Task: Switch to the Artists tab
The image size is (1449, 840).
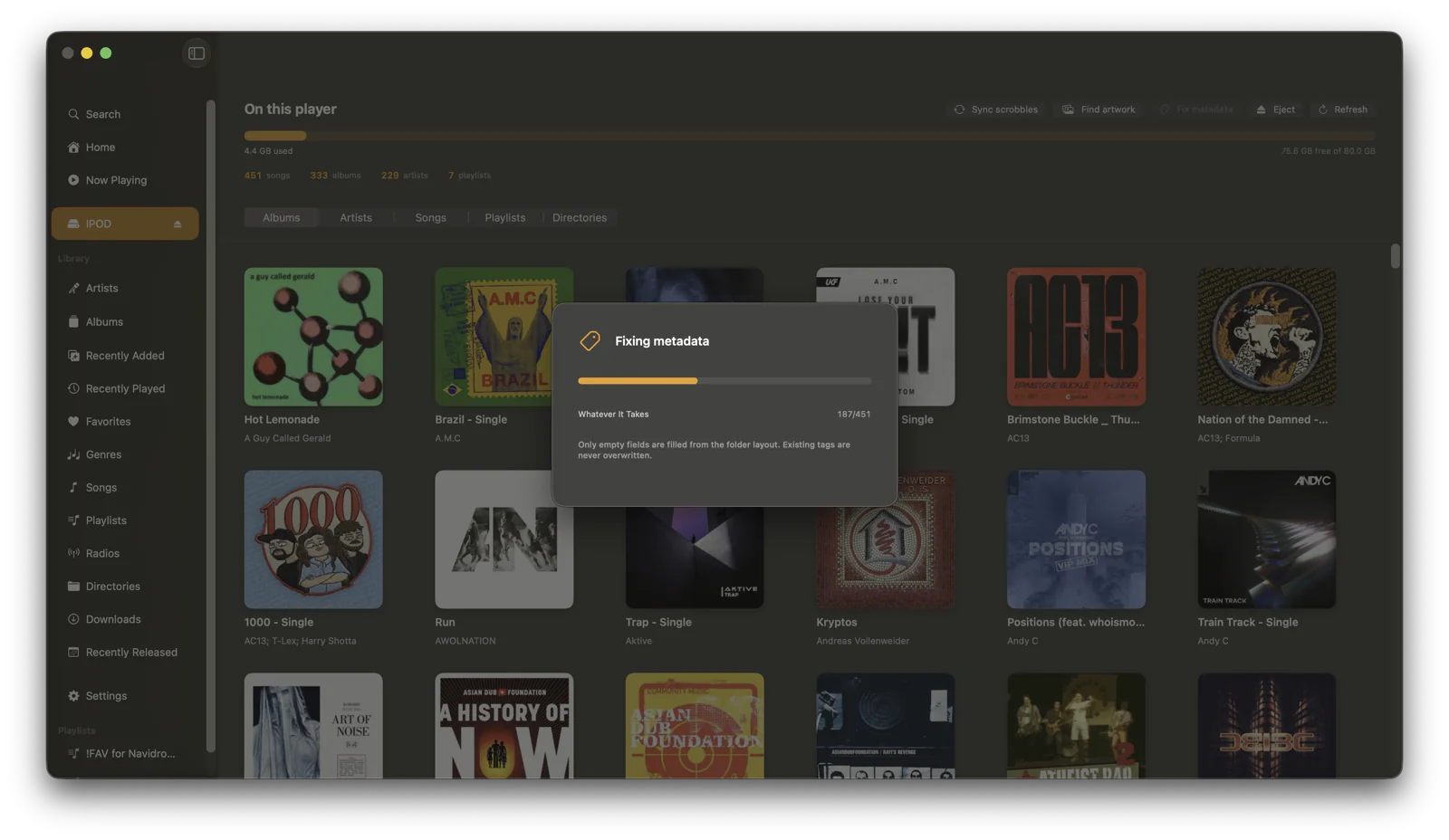Action: (356, 218)
